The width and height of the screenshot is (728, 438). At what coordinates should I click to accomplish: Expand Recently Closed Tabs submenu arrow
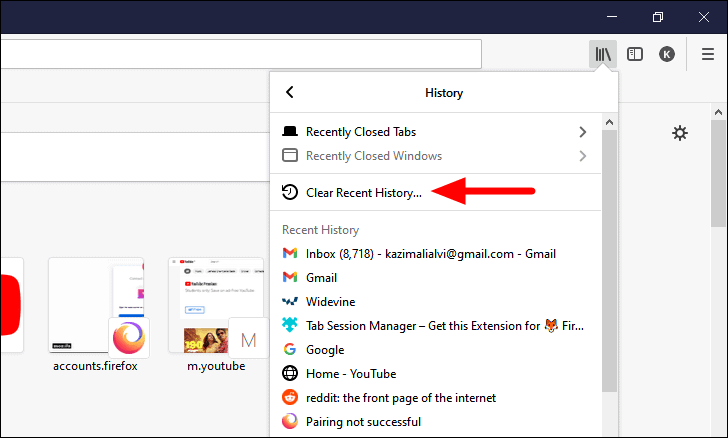583,132
